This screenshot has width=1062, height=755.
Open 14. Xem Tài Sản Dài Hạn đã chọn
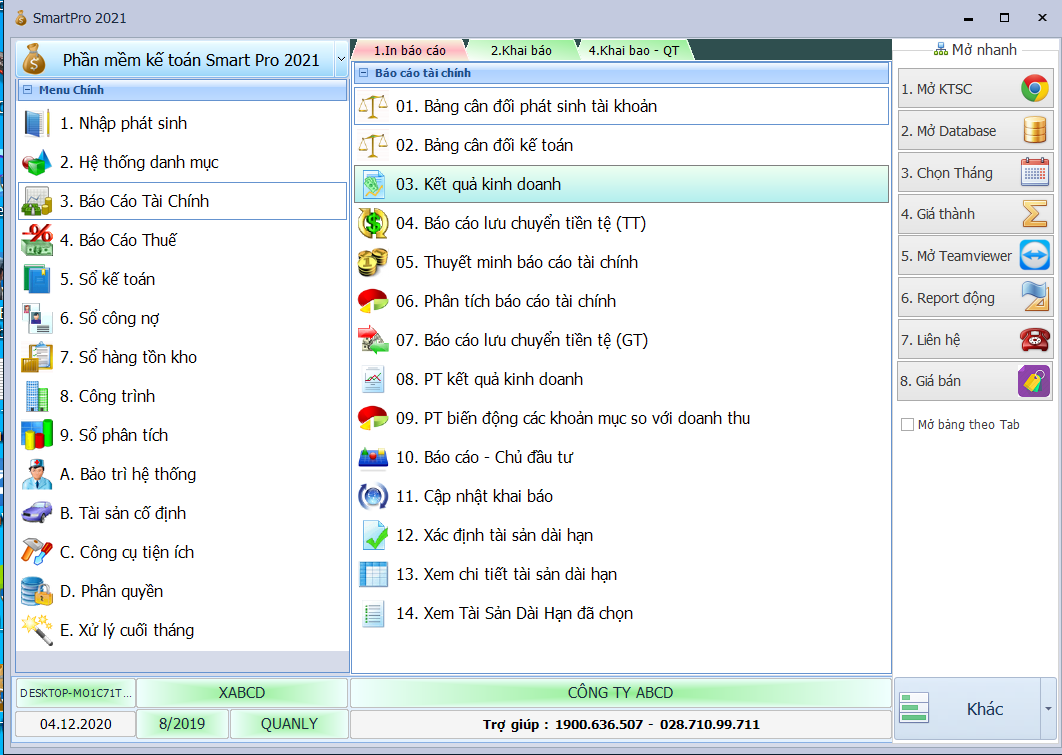point(621,613)
